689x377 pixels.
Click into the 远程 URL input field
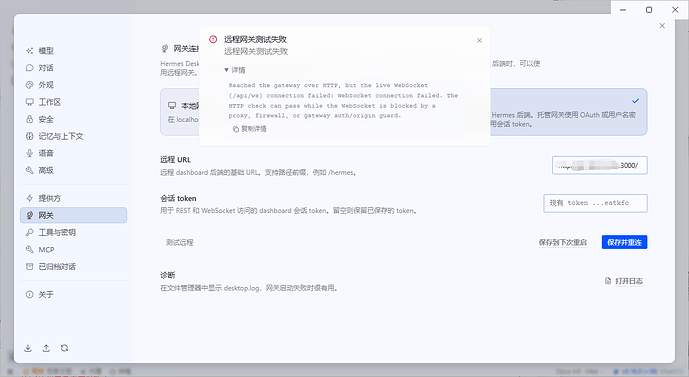click(x=600, y=166)
